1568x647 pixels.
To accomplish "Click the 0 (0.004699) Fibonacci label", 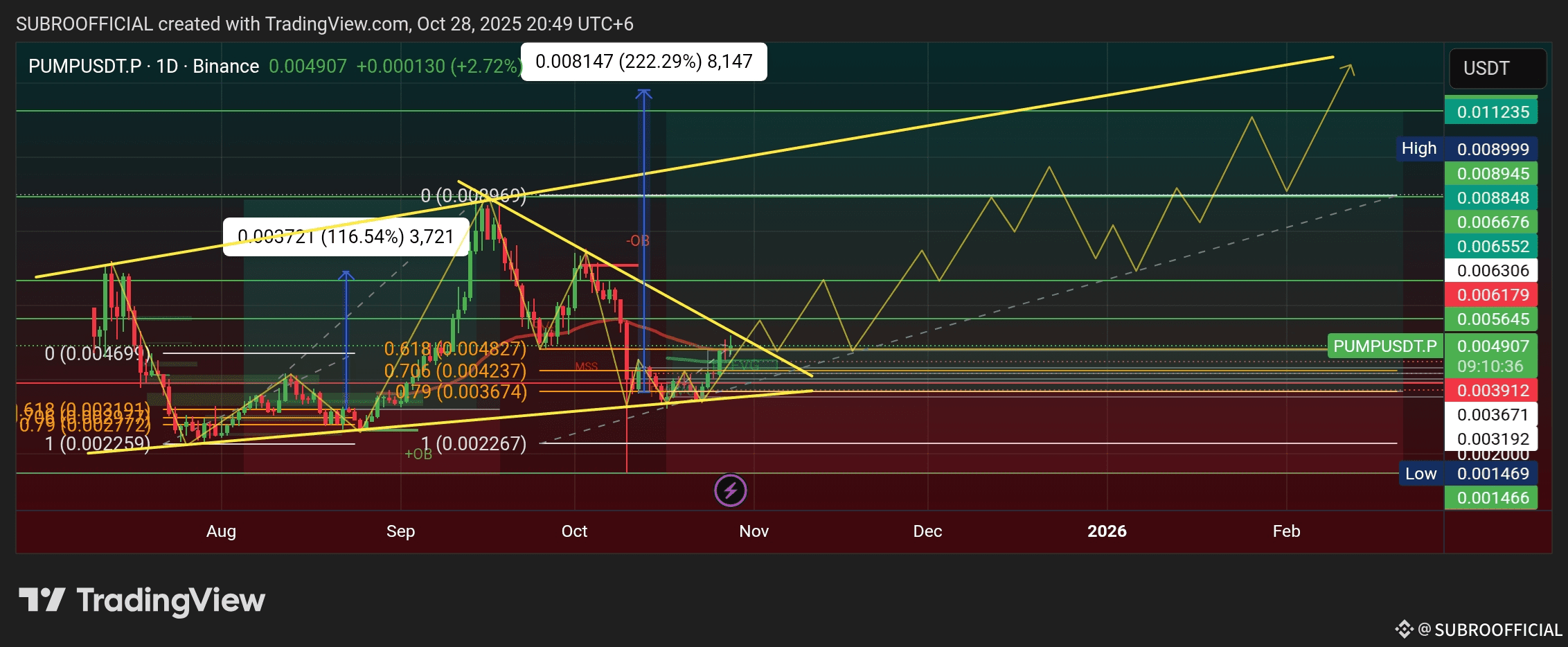I will [97, 354].
